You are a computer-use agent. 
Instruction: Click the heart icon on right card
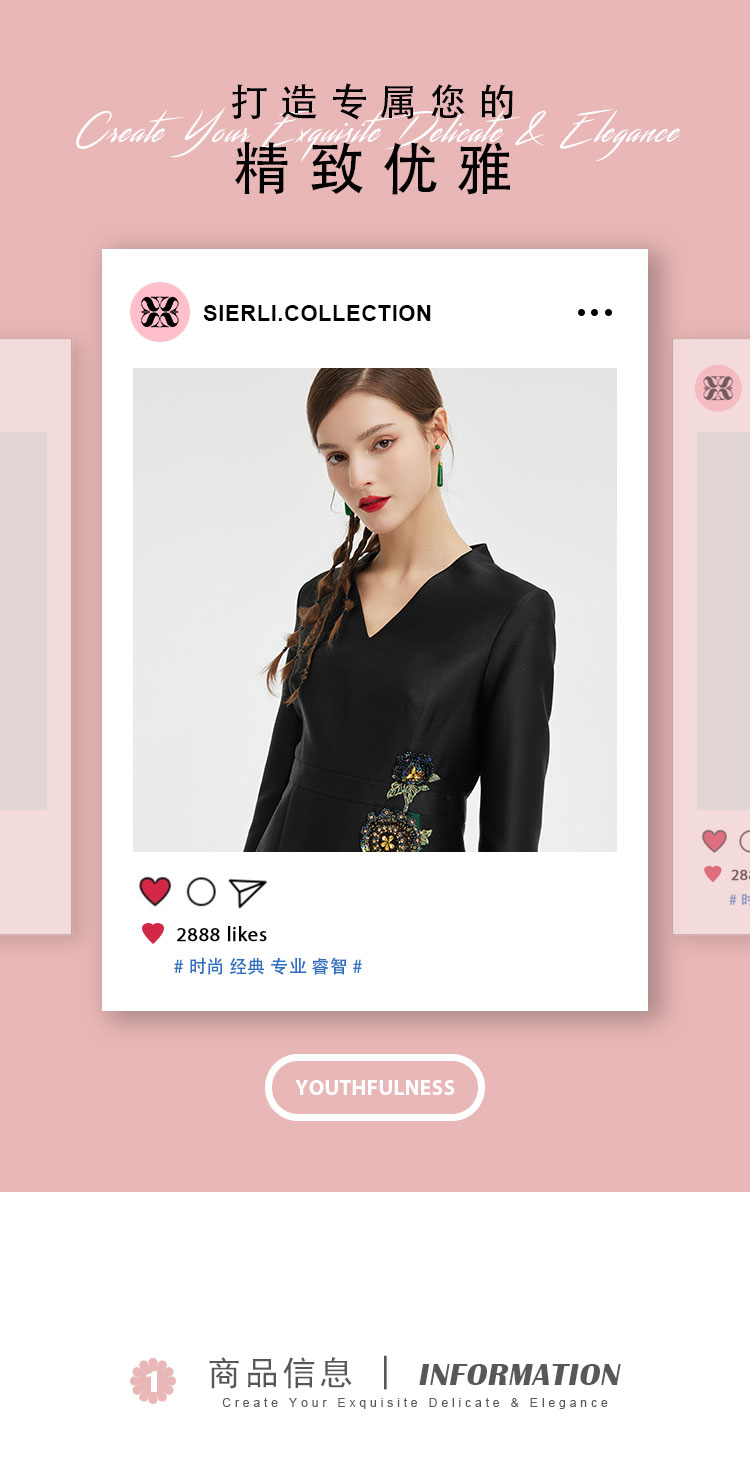click(714, 841)
